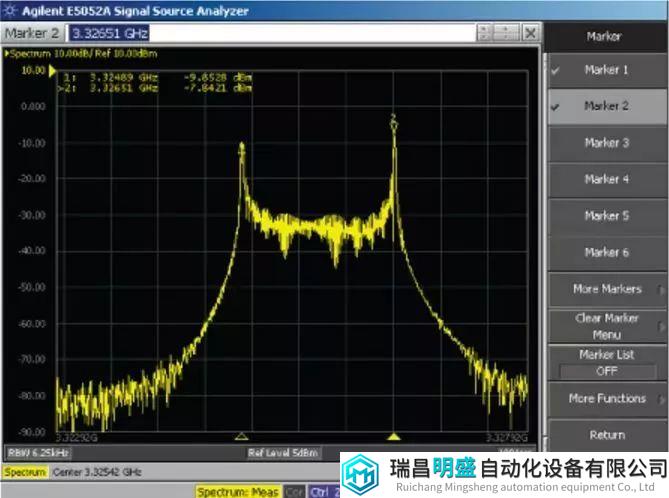Open the More Markers submenu
The image size is (669, 498).
tap(607, 289)
